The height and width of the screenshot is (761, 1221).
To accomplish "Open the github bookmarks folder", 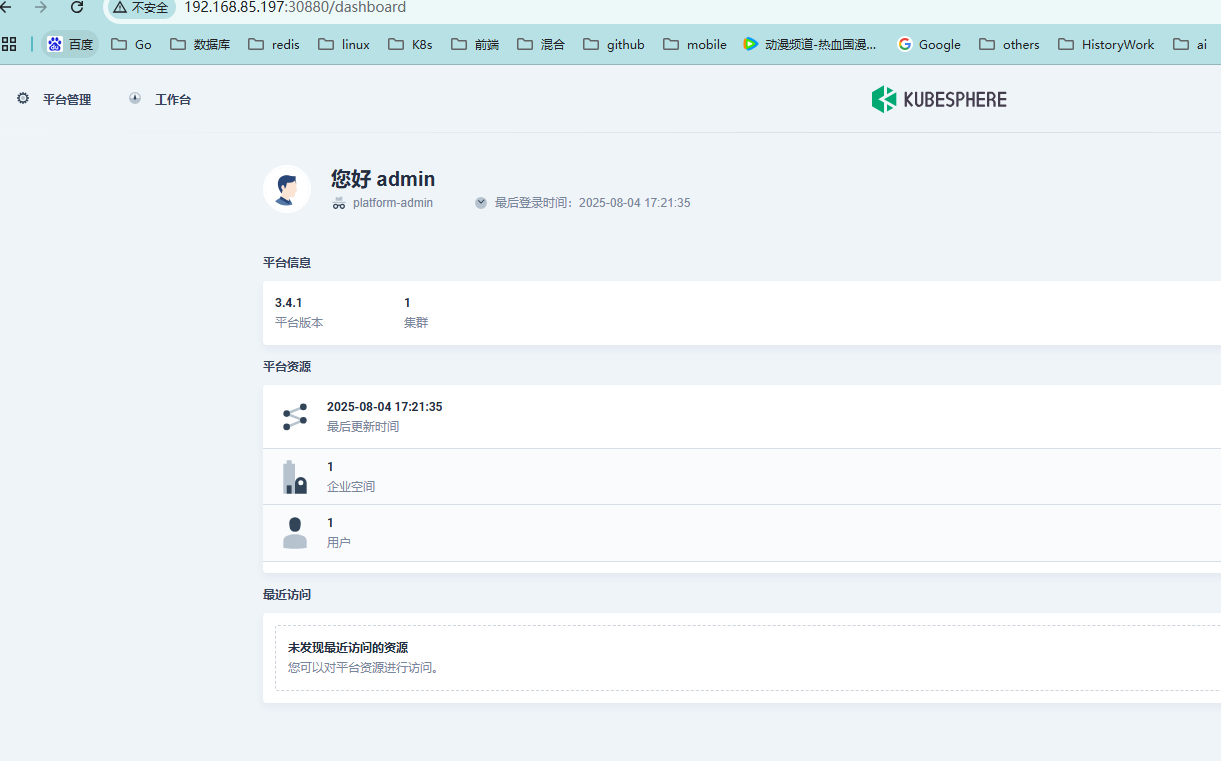I will coord(614,44).
